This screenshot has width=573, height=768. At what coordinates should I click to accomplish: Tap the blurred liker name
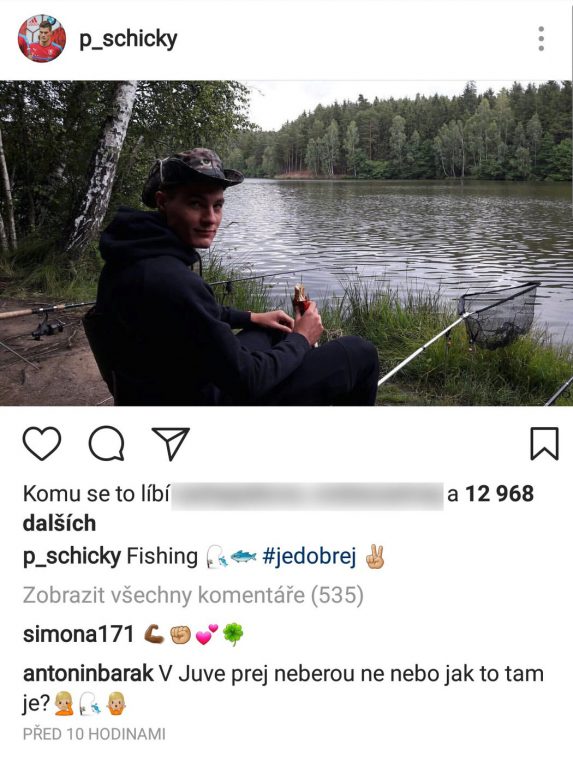tap(307, 496)
